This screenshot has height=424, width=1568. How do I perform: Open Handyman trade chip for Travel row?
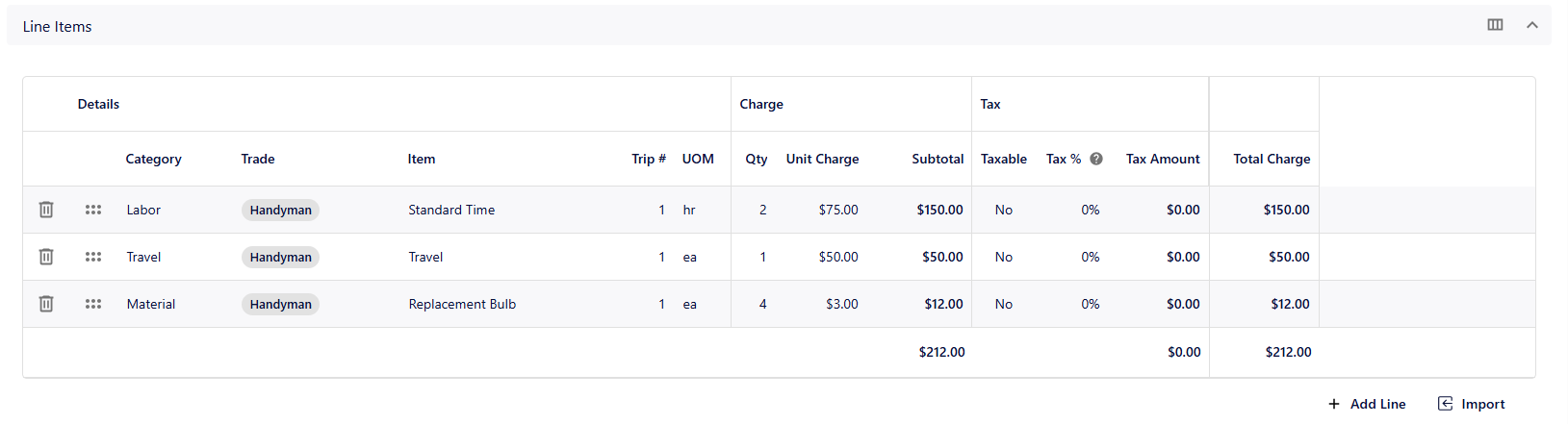click(x=280, y=257)
